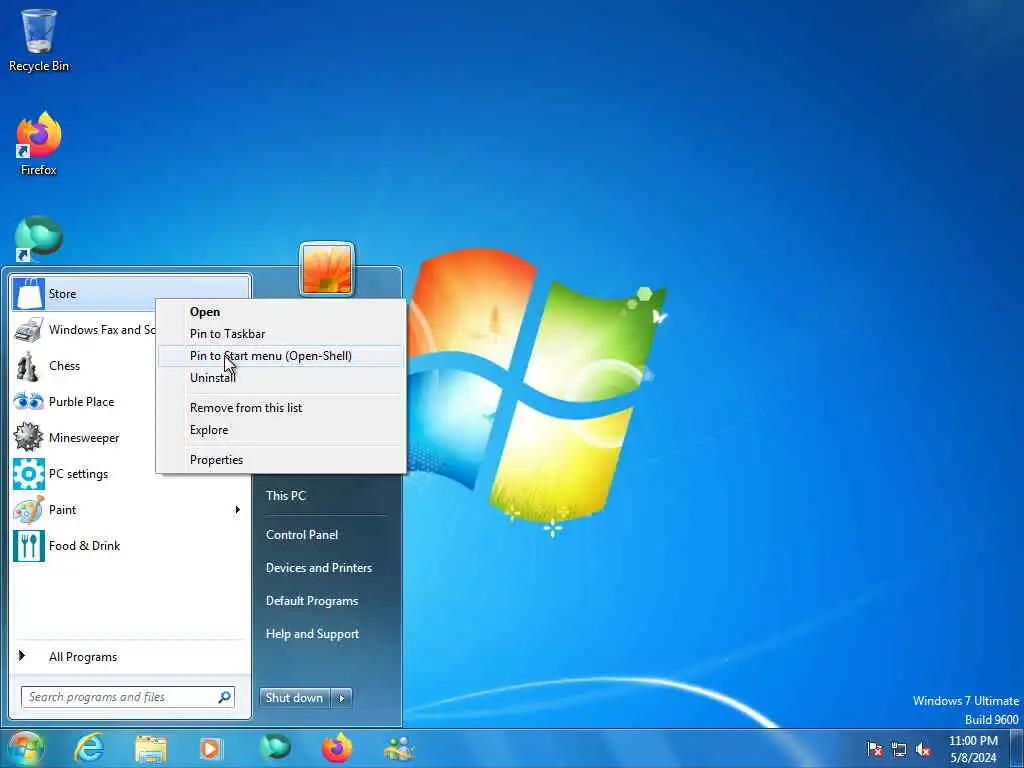Image resolution: width=1024 pixels, height=768 pixels.
Task: Open Control Panel
Action: pyautogui.click(x=302, y=535)
